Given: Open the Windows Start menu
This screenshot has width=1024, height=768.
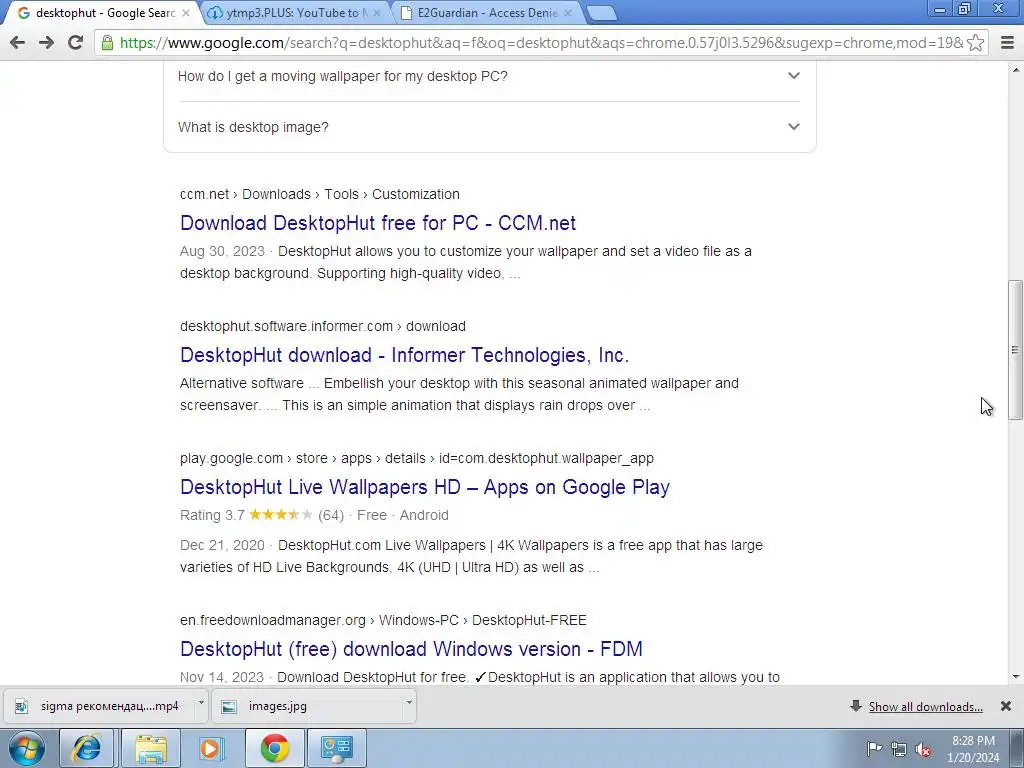Looking at the screenshot, I should 27,748.
